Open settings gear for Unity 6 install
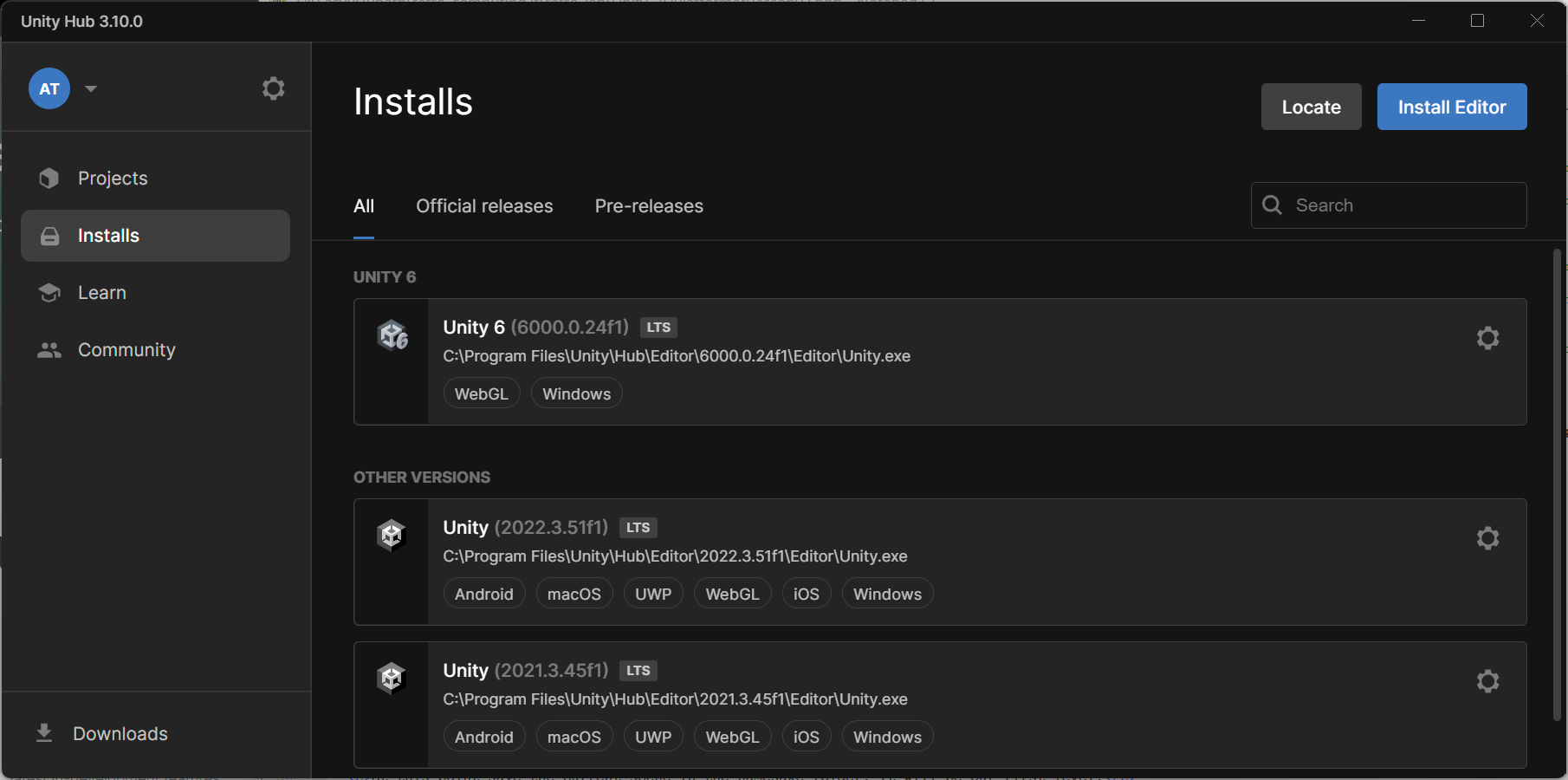This screenshot has height=780, width=1568. click(1487, 338)
